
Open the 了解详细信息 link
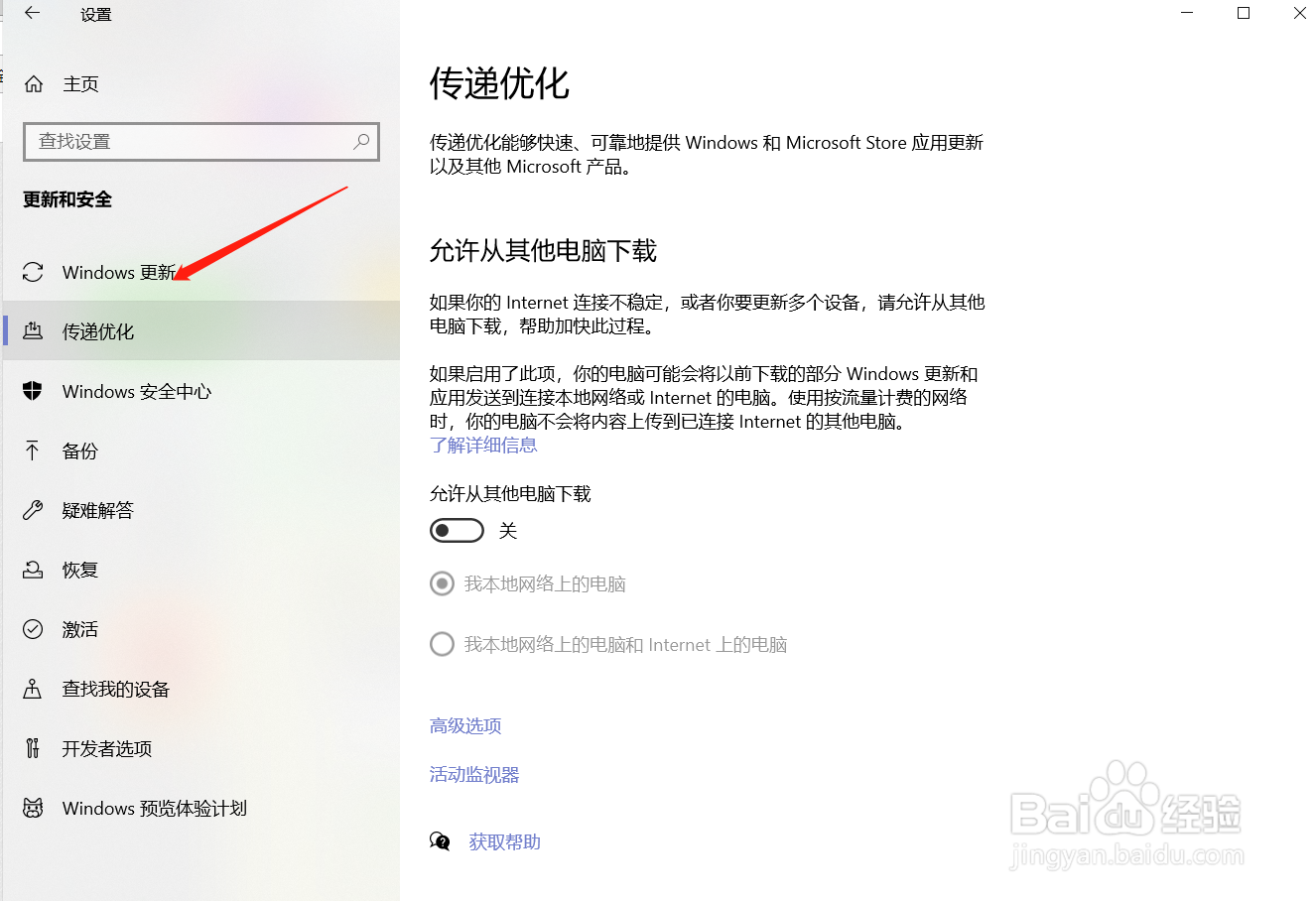(x=483, y=445)
